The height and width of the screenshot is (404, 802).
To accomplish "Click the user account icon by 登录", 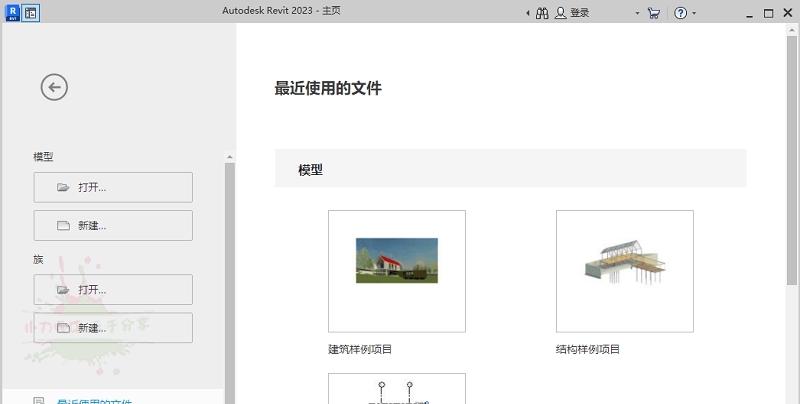I will tap(561, 13).
